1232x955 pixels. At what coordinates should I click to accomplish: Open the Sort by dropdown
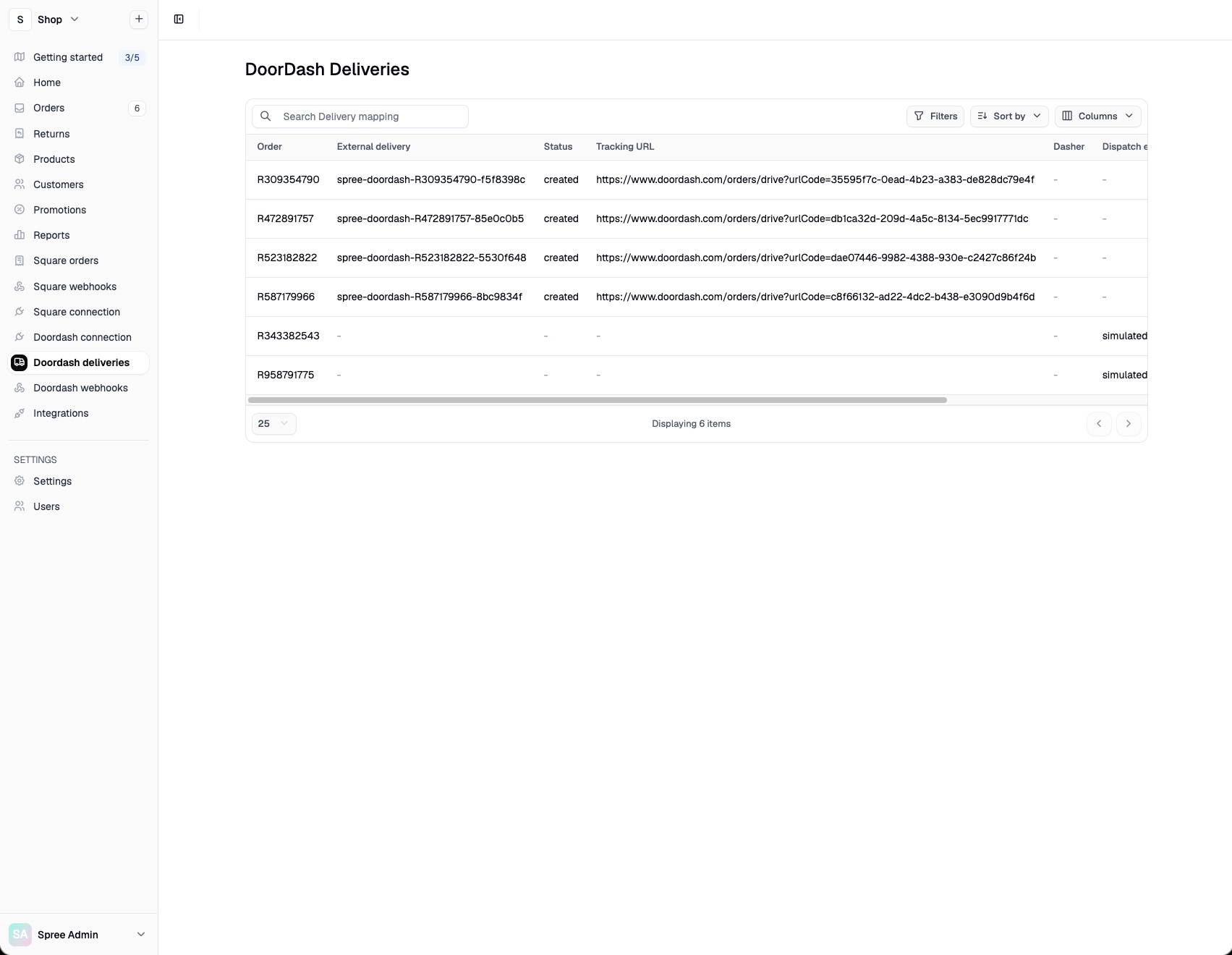click(x=1009, y=116)
